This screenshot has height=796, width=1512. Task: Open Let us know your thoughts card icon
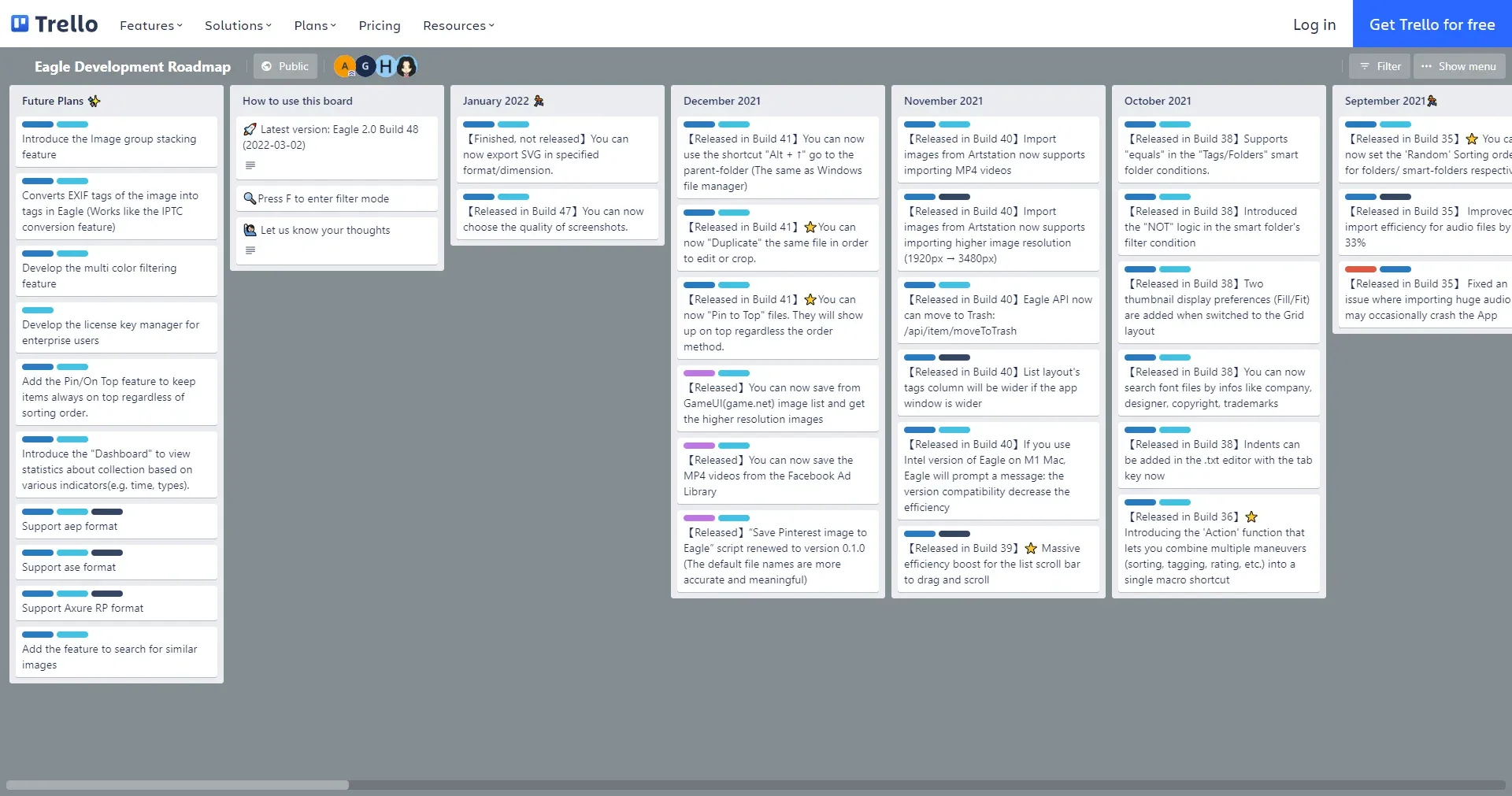(250, 230)
